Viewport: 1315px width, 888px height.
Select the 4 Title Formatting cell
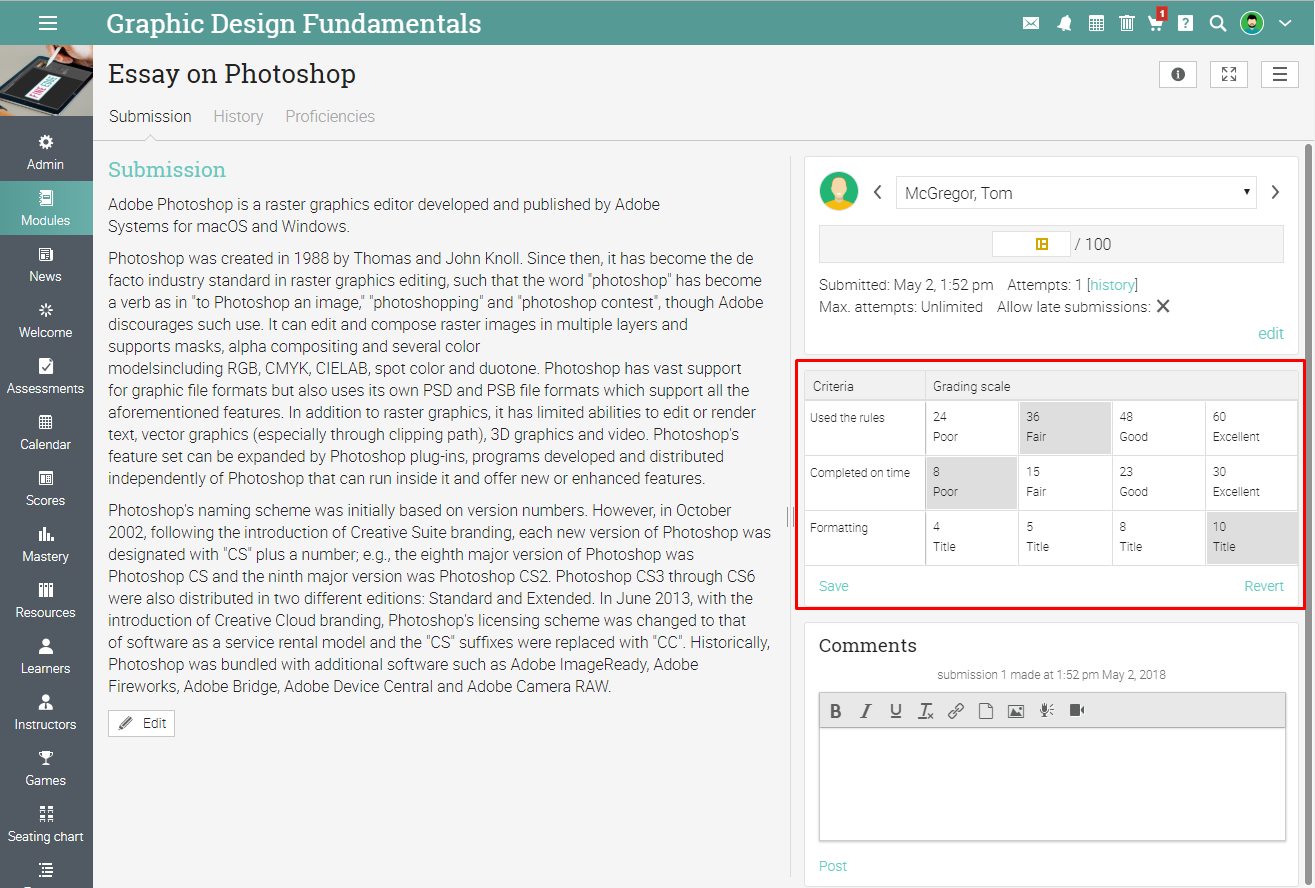point(972,537)
